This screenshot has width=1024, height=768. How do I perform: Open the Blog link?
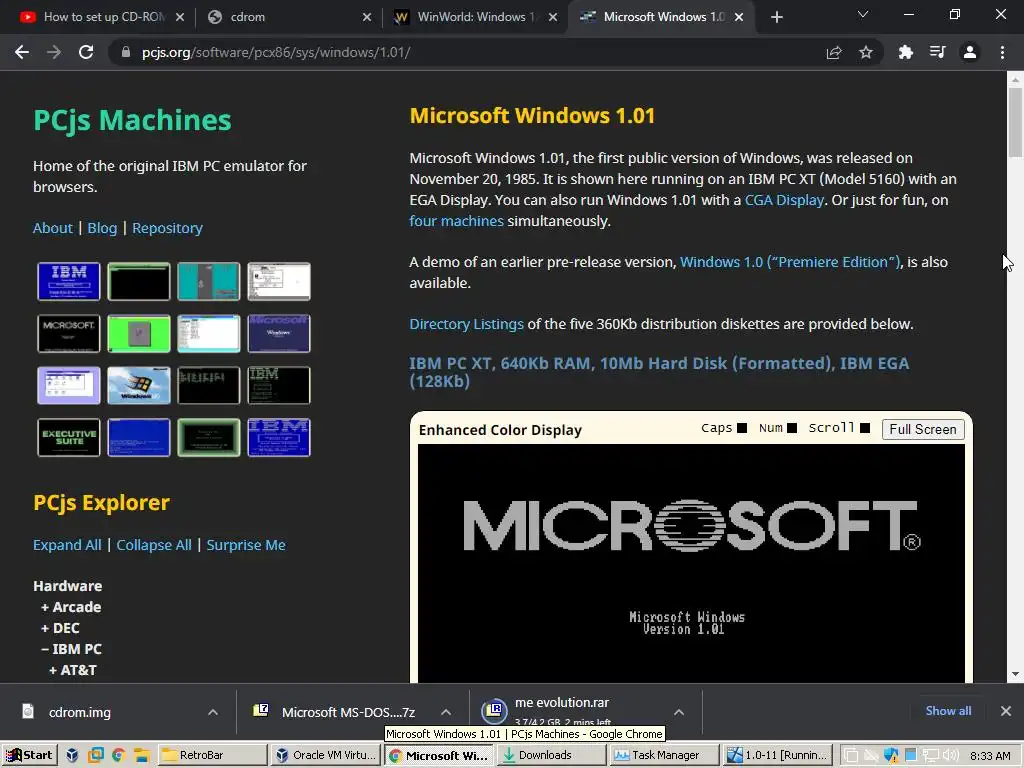(102, 228)
